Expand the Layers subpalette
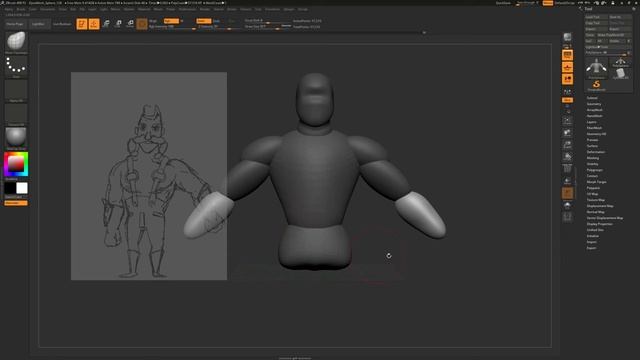 [591, 122]
